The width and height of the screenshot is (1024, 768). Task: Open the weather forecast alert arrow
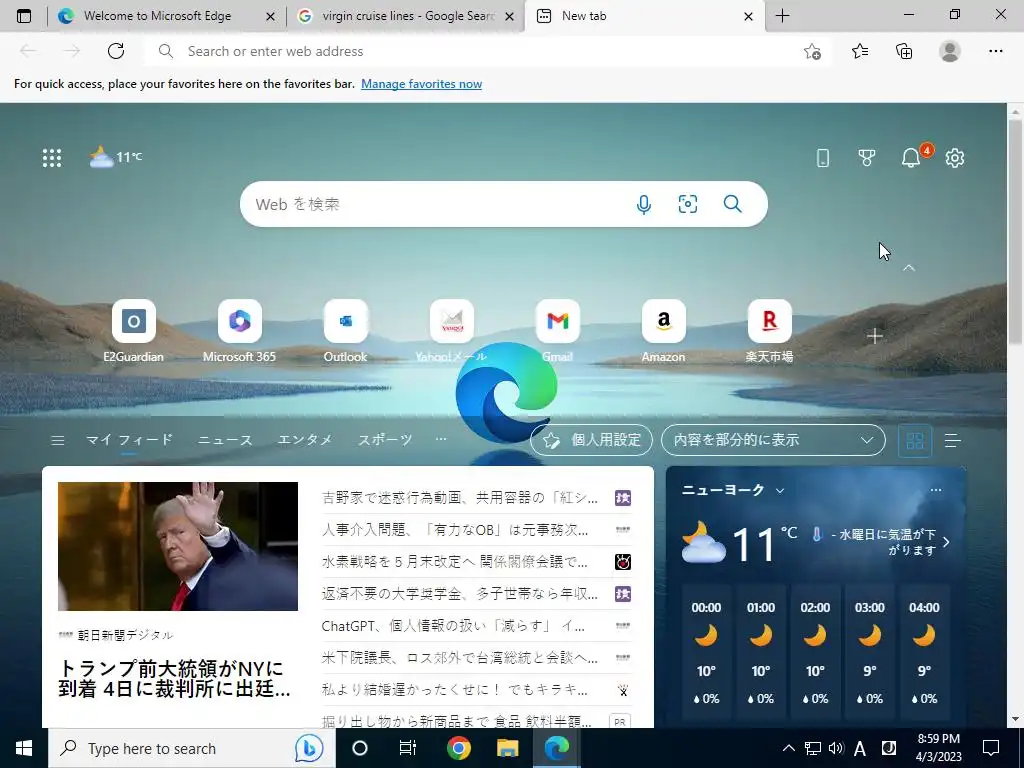tap(946, 542)
